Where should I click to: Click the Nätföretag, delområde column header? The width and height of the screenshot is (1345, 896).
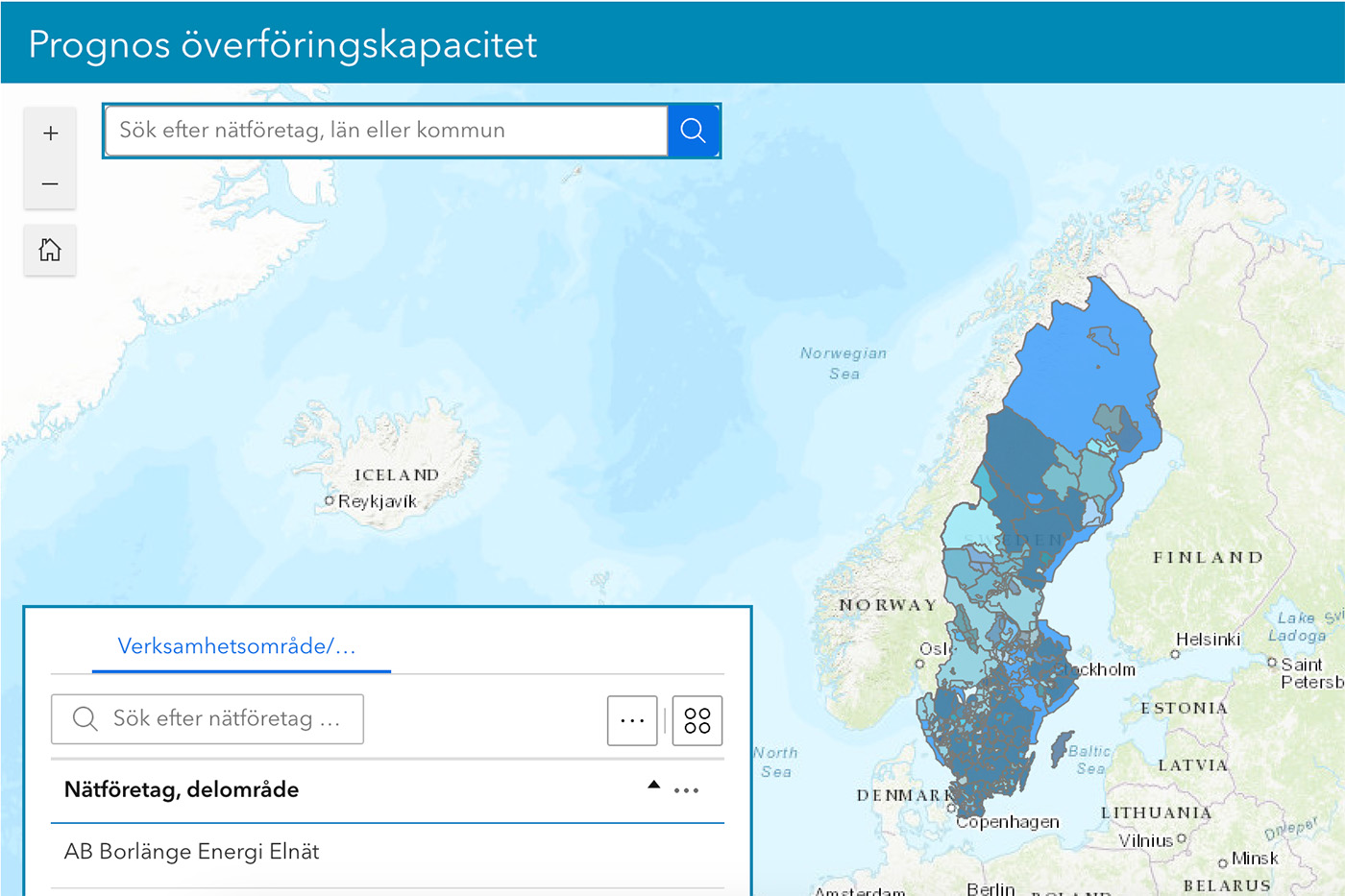pyautogui.click(x=182, y=790)
